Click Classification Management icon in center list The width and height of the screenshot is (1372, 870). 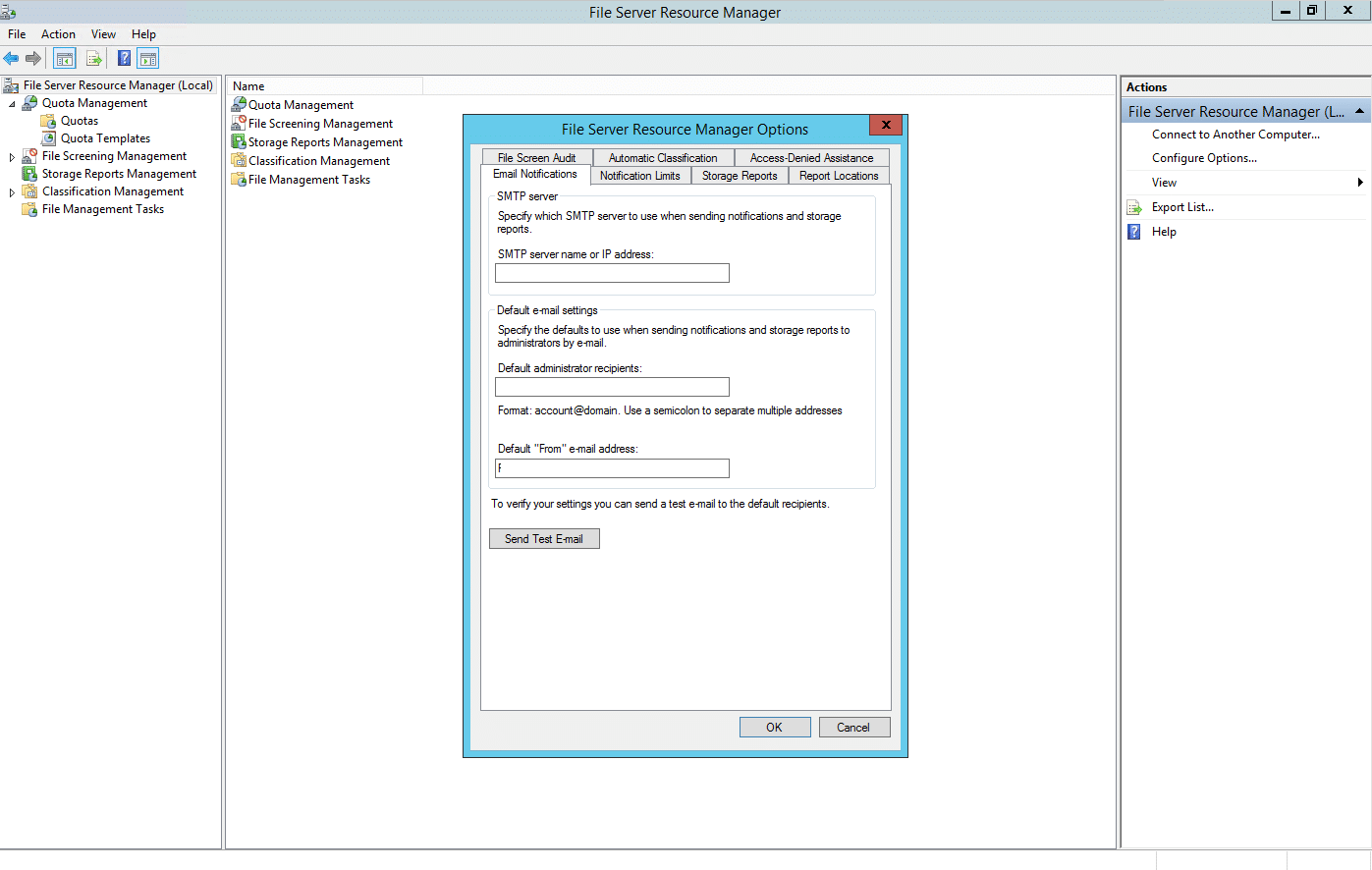(x=239, y=161)
